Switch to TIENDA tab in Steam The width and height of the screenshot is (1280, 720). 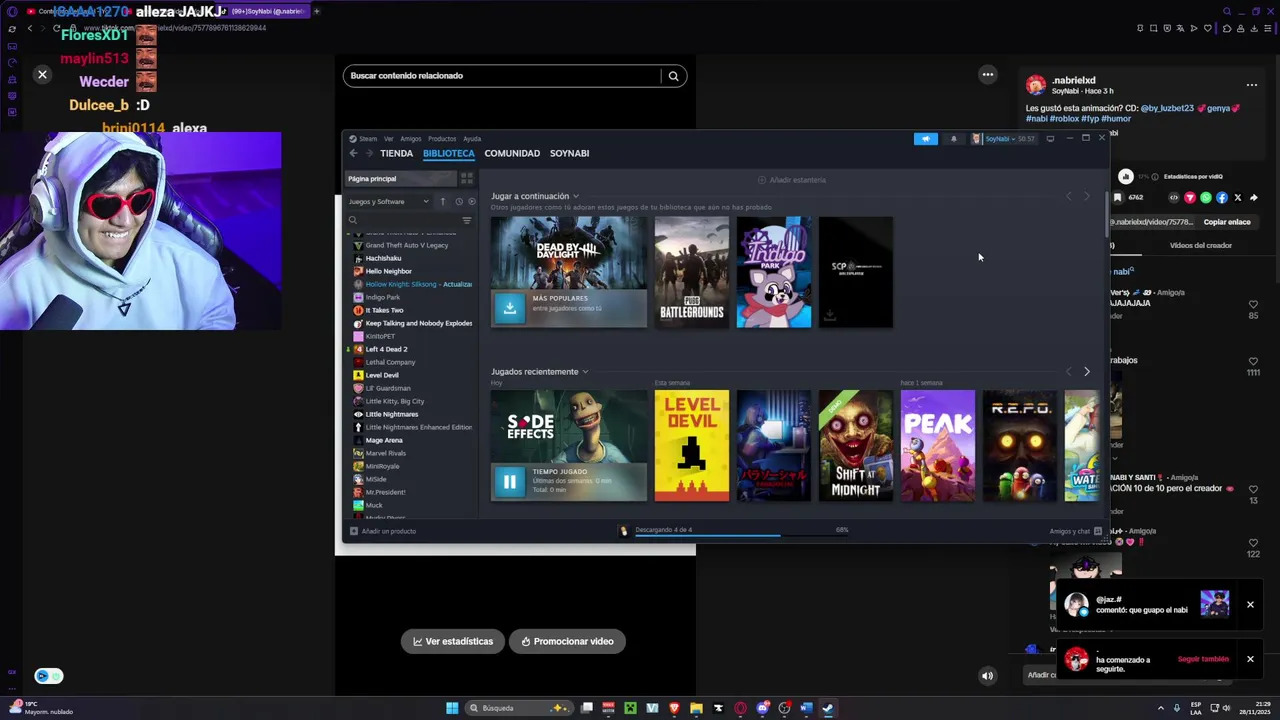396,153
